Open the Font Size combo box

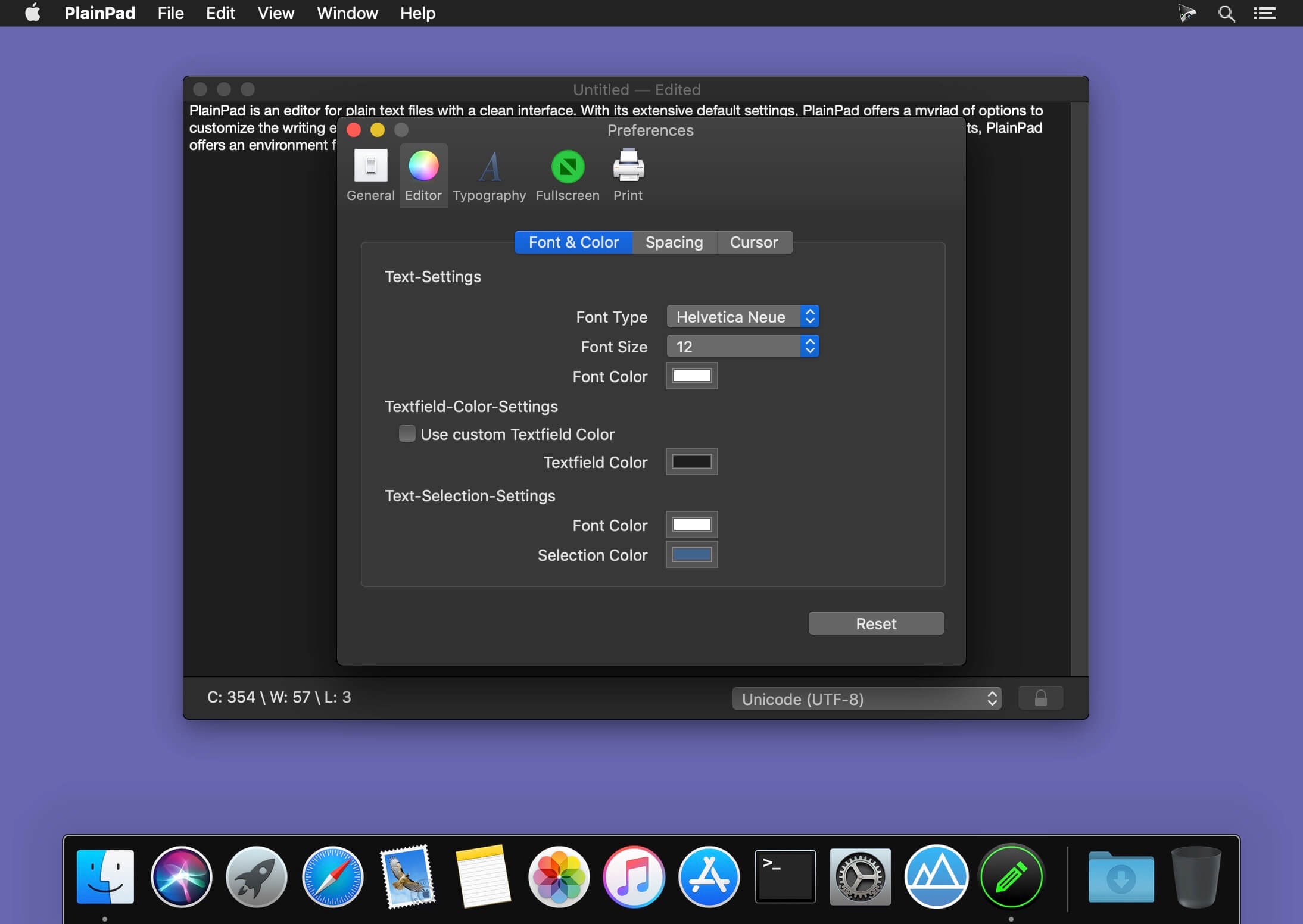(x=743, y=346)
